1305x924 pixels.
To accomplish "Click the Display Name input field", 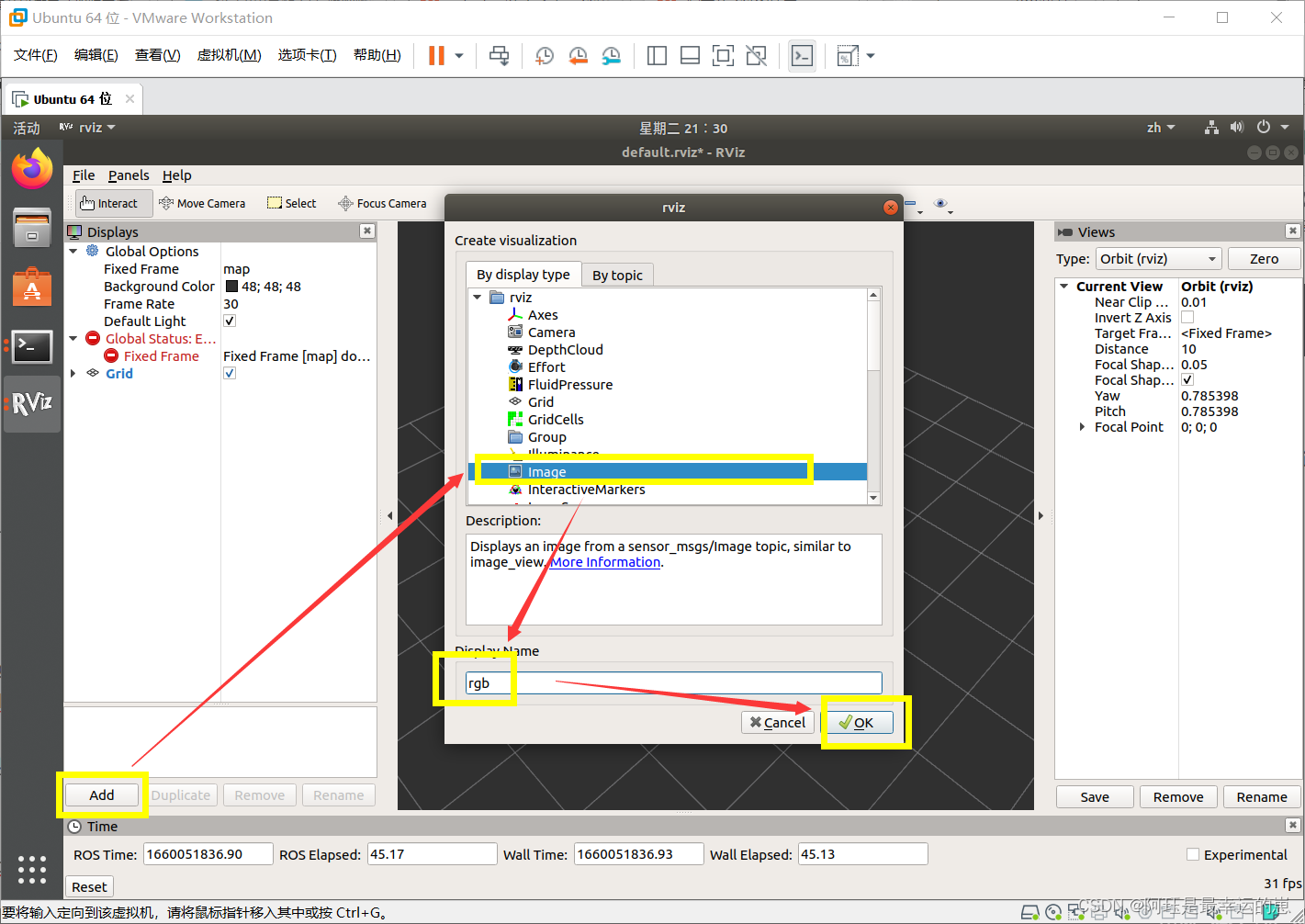I will tap(673, 682).
